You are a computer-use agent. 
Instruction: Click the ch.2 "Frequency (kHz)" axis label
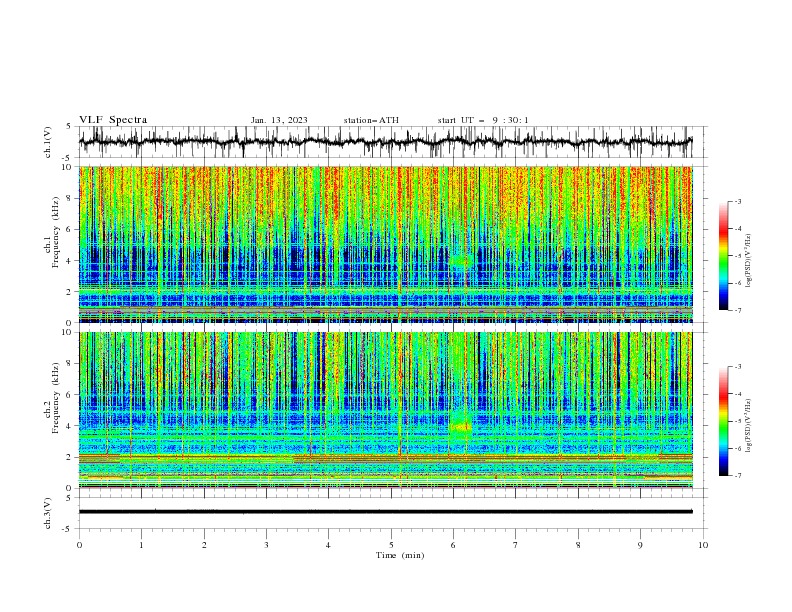(56, 398)
